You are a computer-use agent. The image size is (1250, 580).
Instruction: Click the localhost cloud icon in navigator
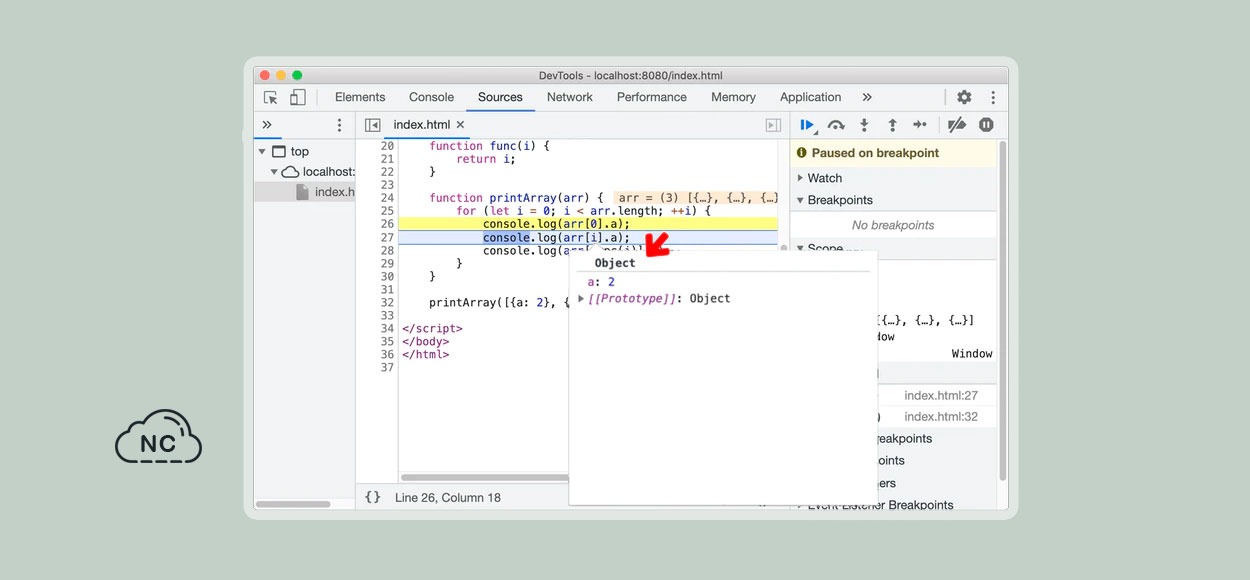click(290, 172)
